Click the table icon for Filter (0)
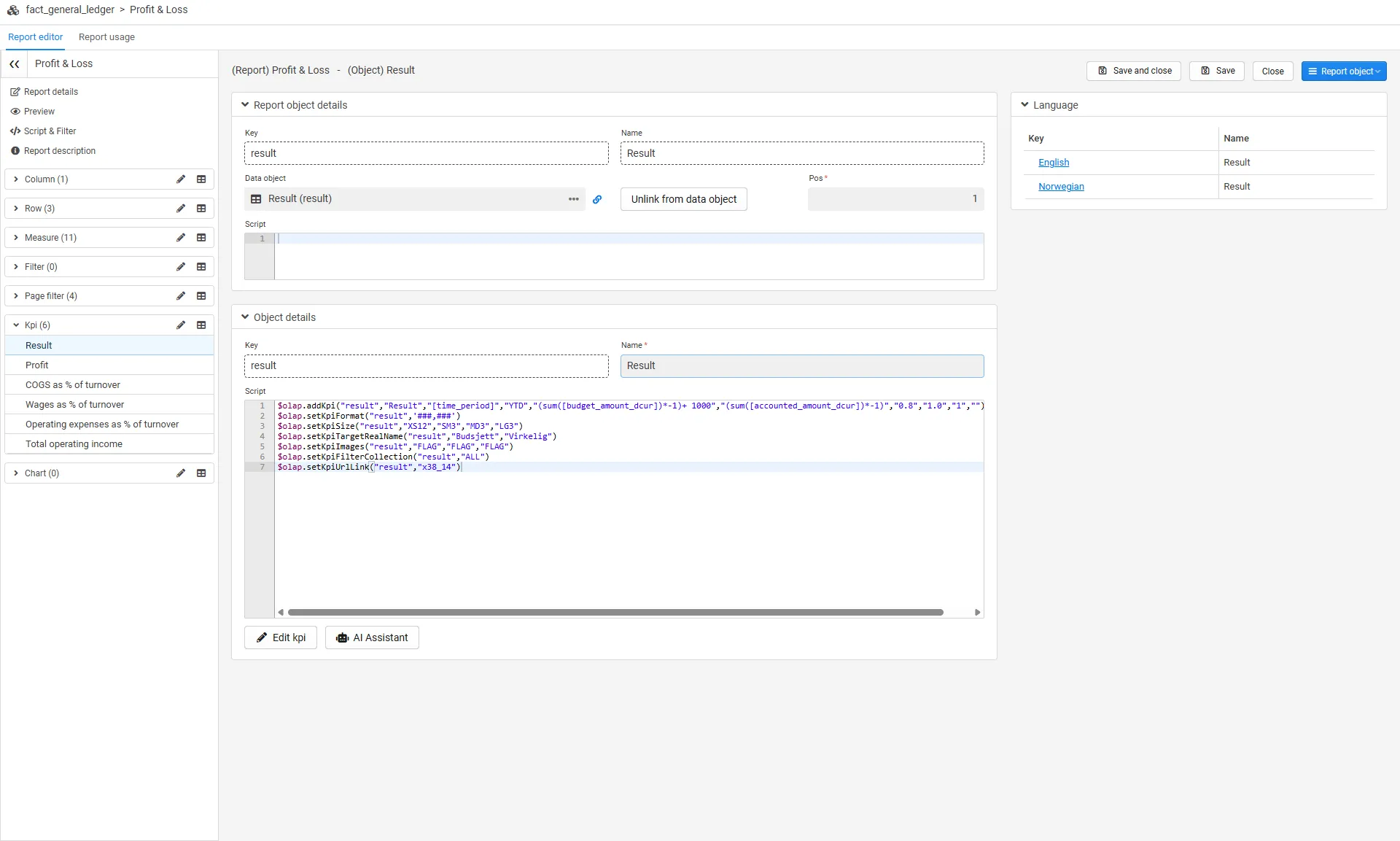The image size is (1400, 841). click(201, 267)
